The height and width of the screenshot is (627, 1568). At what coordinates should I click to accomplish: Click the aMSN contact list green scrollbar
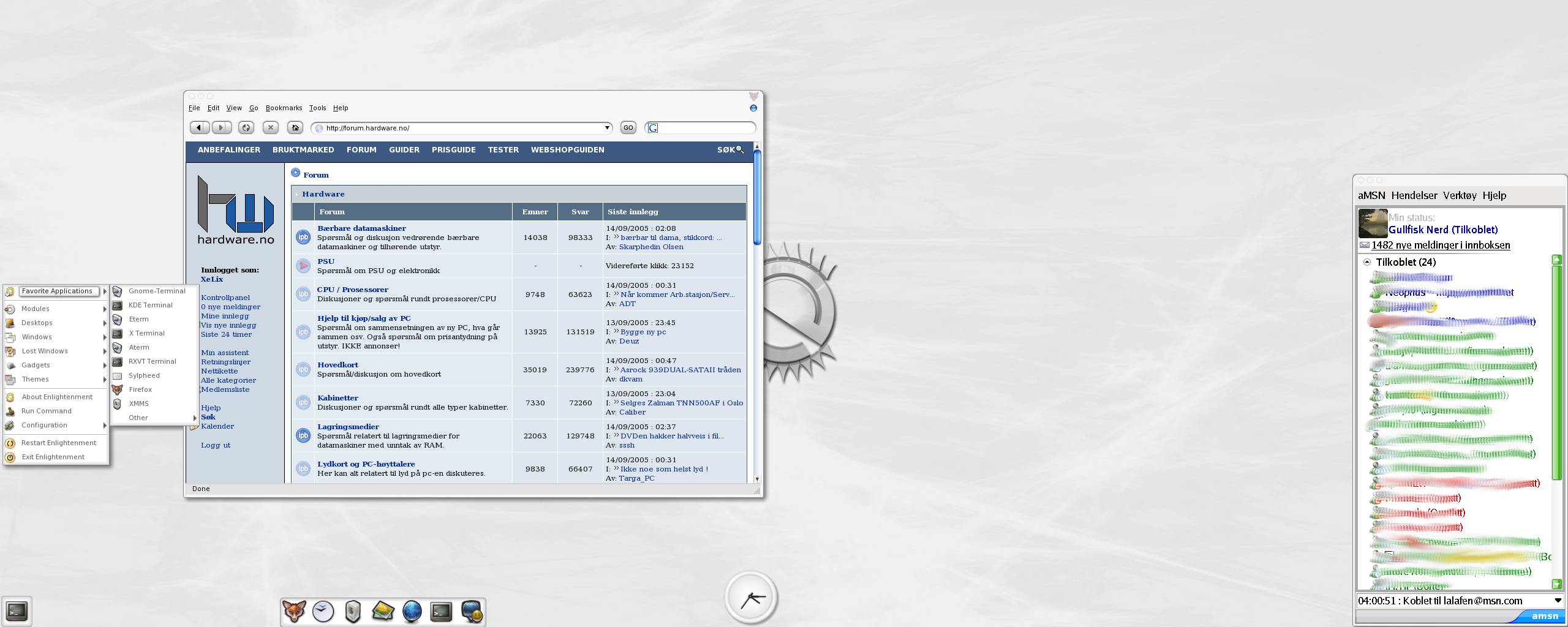click(1556, 372)
